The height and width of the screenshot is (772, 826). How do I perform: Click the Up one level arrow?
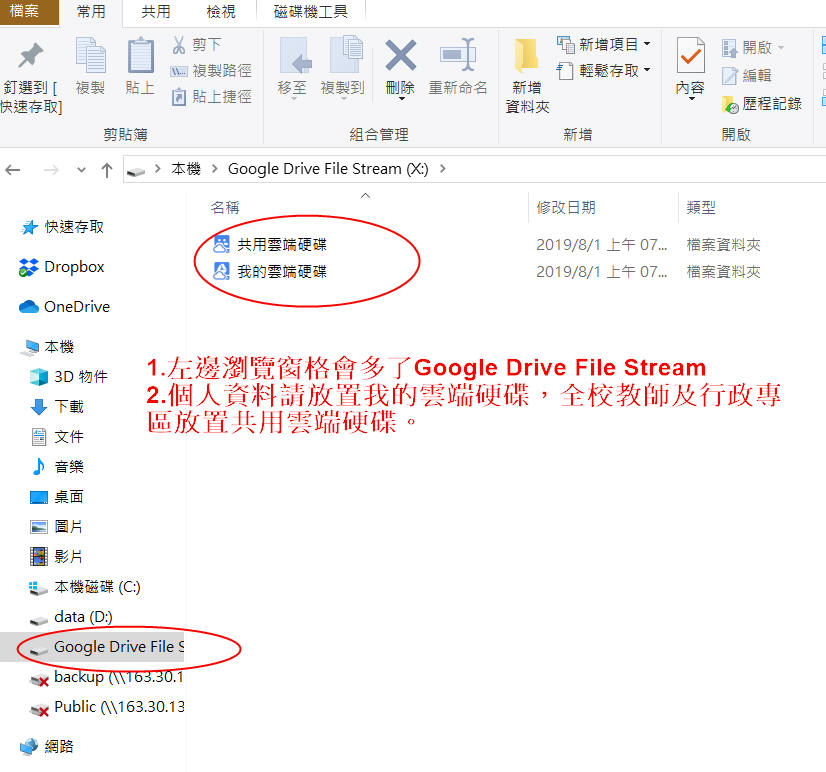(107, 170)
